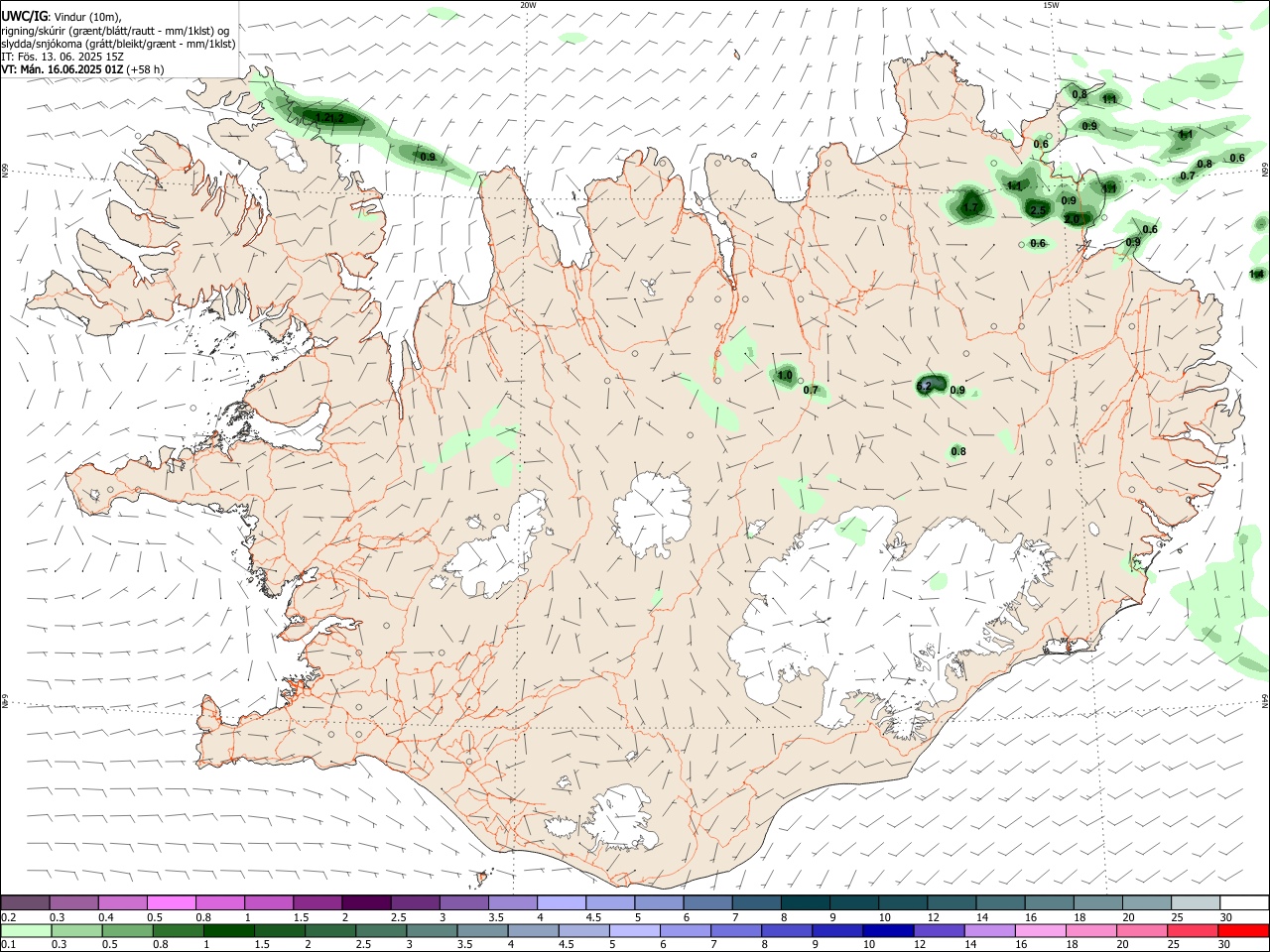Select the 3 grey-green swatch, lower legend row
Screen dimensions: 1270x952
431,930
